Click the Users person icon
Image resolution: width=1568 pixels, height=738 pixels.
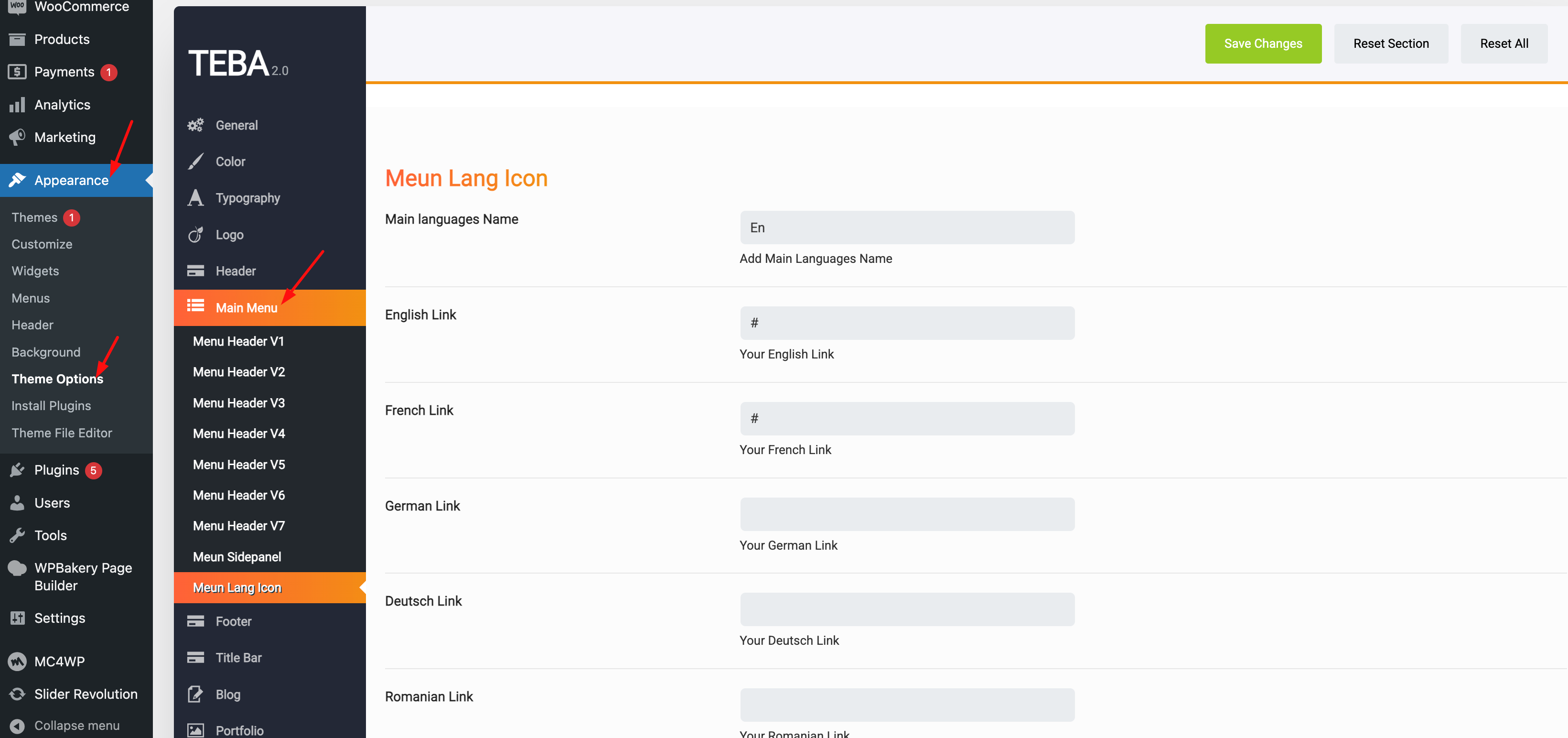(x=17, y=503)
